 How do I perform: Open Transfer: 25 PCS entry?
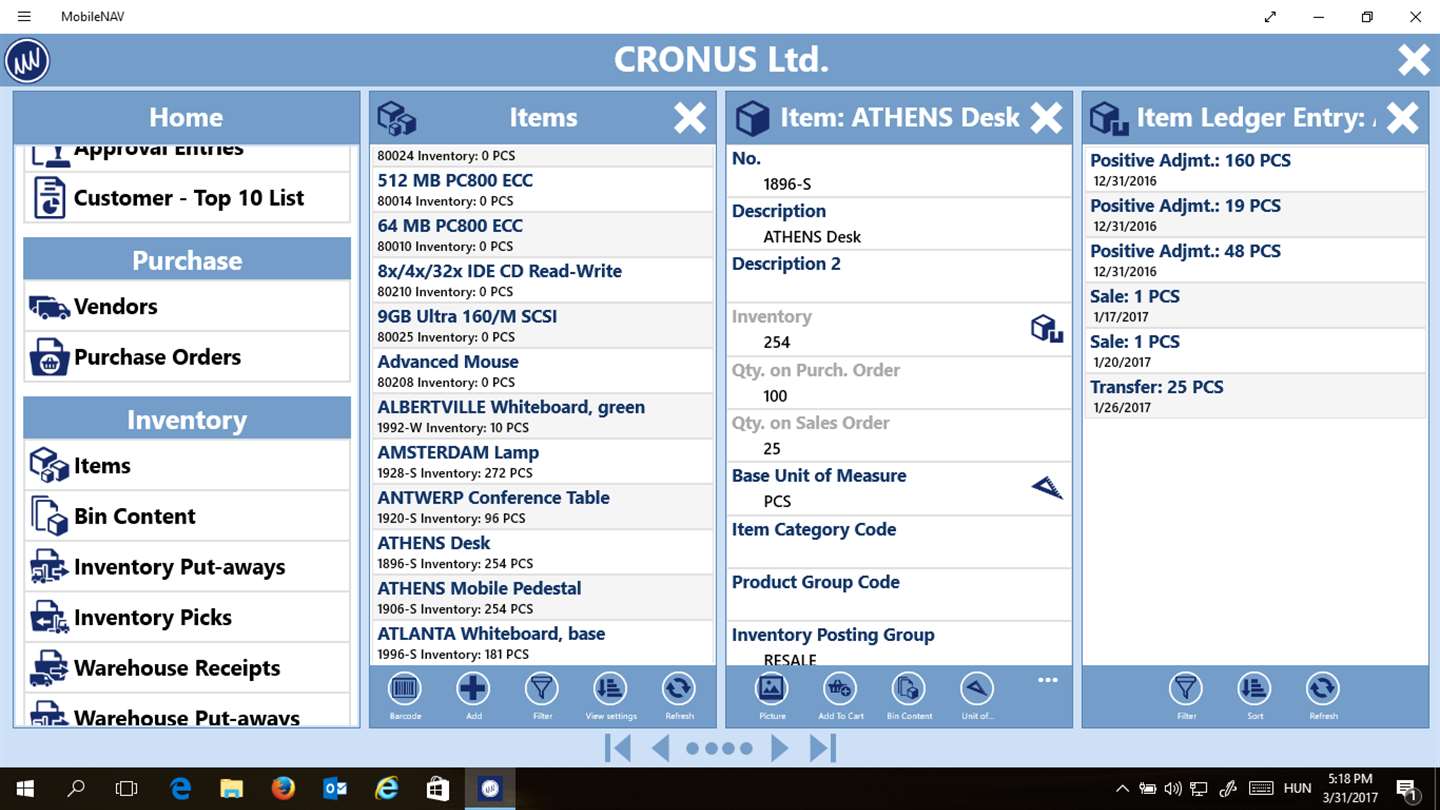pos(1255,396)
